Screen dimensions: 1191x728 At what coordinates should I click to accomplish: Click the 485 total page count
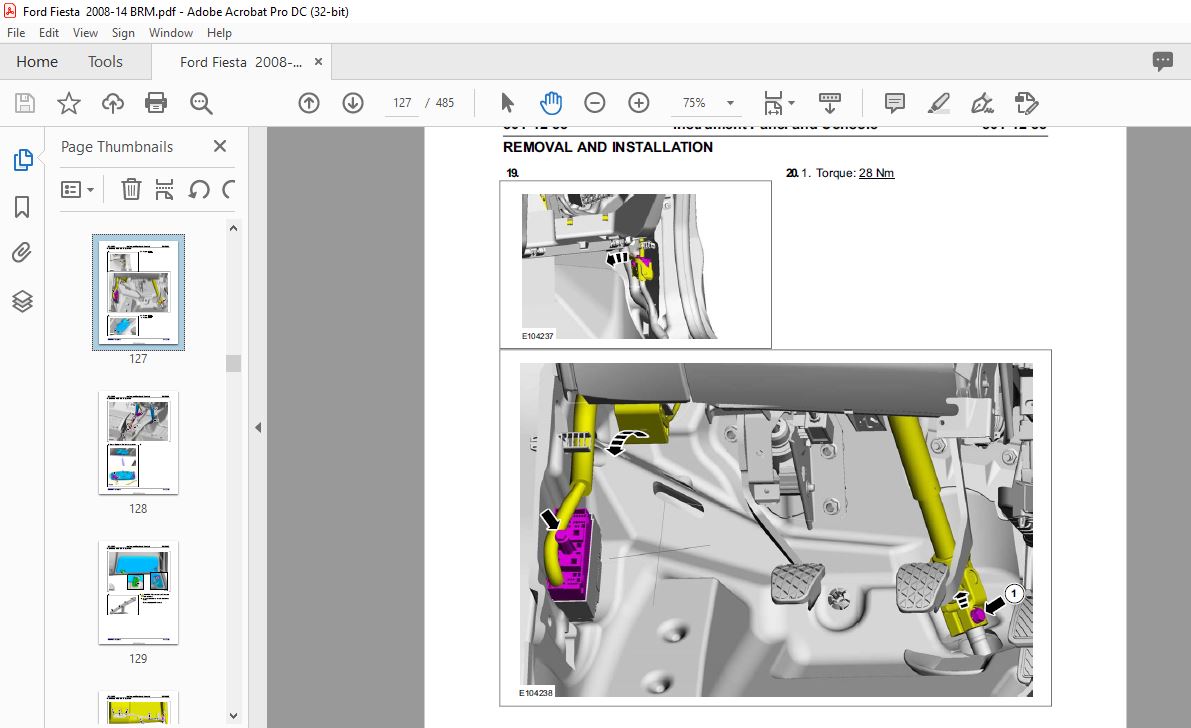pos(445,103)
